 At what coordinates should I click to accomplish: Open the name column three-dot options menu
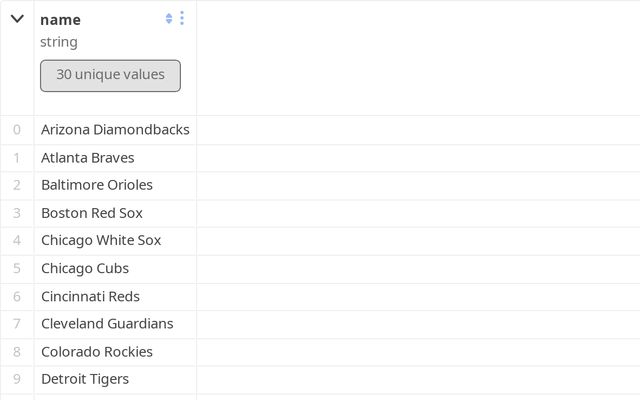(181, 18)
